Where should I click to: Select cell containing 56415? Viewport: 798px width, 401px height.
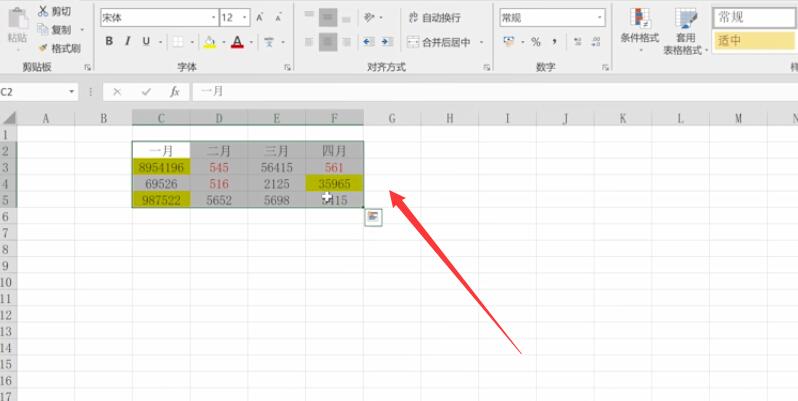tap(276, 167)
